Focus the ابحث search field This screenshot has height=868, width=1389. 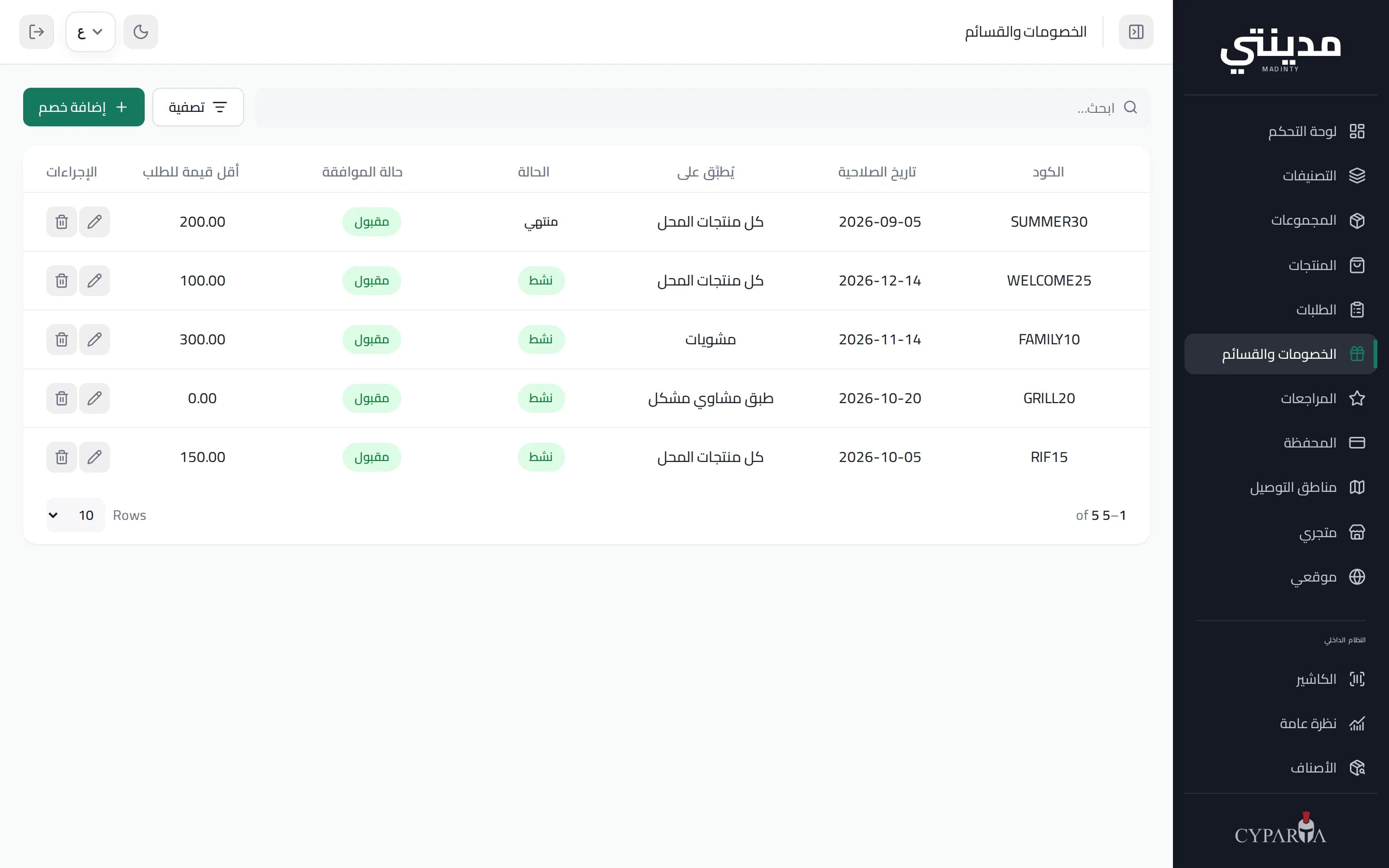(703, 108)
